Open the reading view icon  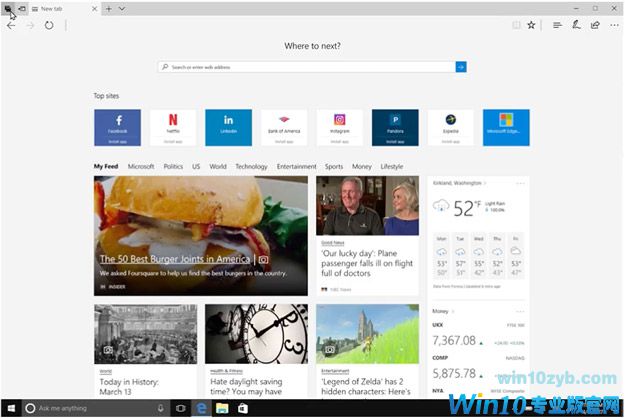[516, 26]
